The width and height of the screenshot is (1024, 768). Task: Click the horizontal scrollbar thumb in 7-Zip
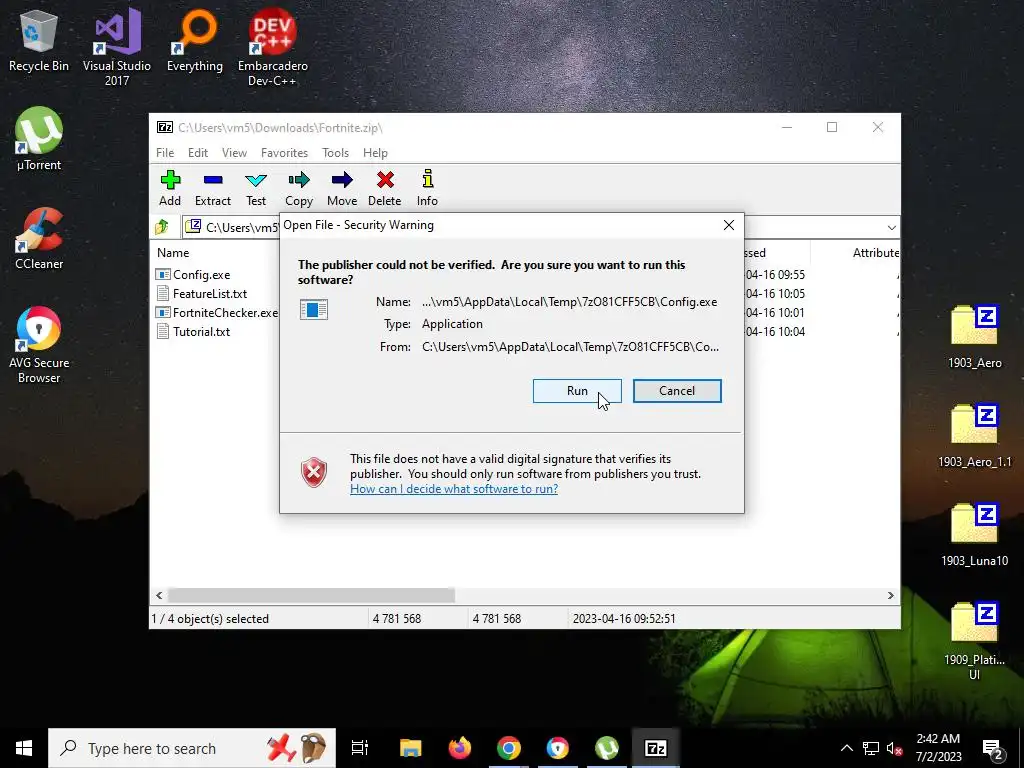pyautogui.click(x=312, y=596)
